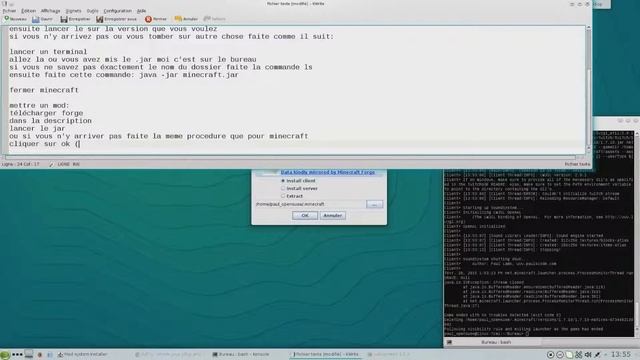Viewport: 640px width, 360px height.
Task: Click the clock showing 13:55
Action: (620, 354)
